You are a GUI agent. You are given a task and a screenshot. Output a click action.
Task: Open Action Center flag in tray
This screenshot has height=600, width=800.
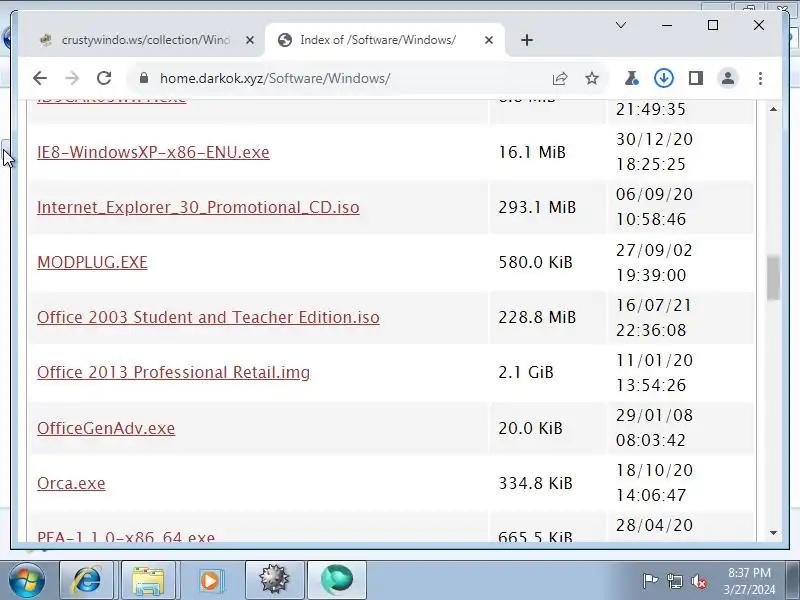tap(650, 581)
